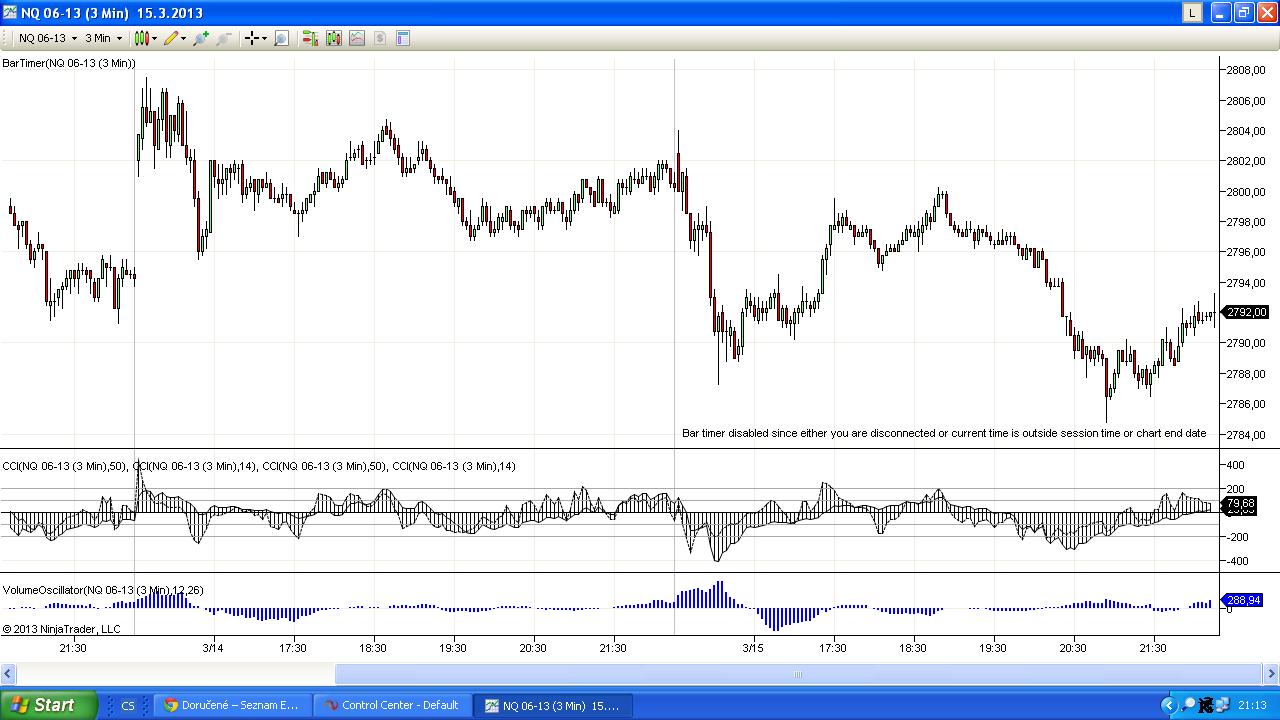Image resolution: width=1280 pixels, height=720 pixels.
Task: Expand the cursor type dropdown arrow
Action: pyautogui.click(x=264, y=39)
